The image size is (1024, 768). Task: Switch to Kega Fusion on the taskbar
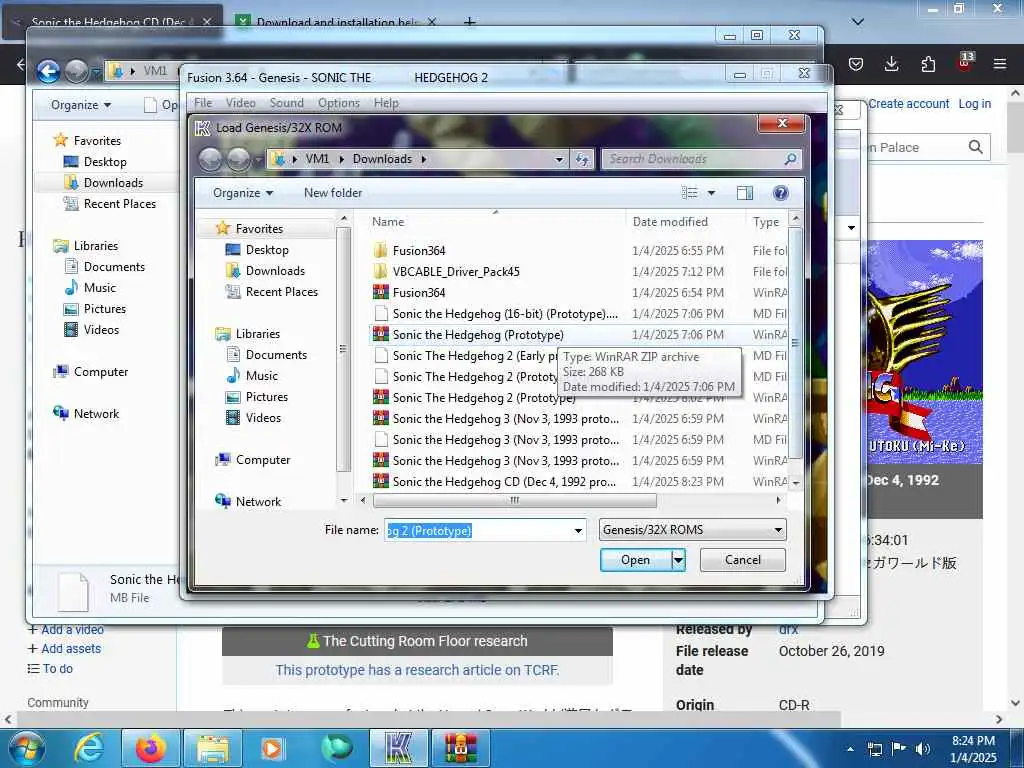click(399, 748)
